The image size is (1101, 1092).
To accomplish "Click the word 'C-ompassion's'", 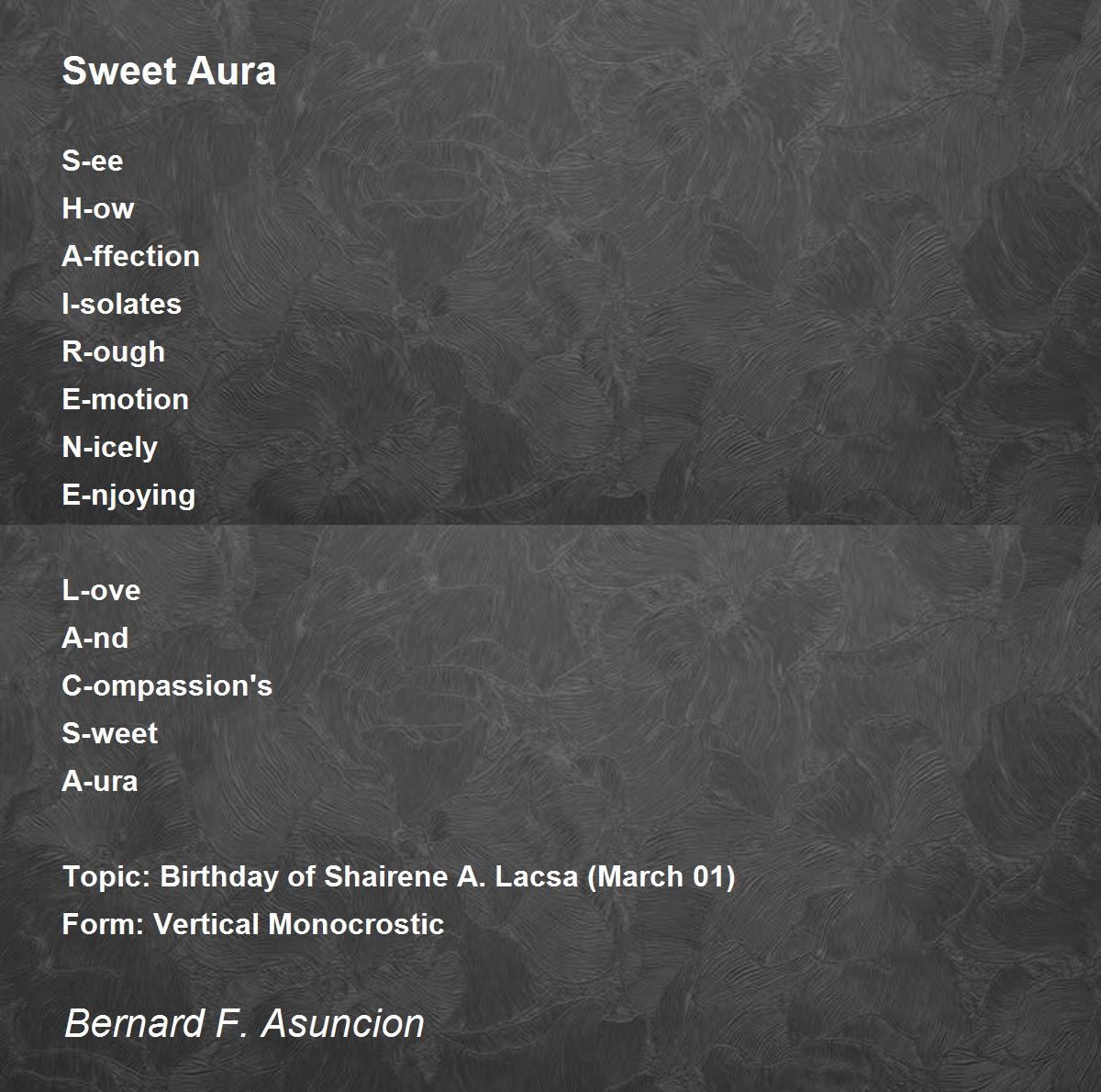I will pyautogui.click(x=167, y=685).
